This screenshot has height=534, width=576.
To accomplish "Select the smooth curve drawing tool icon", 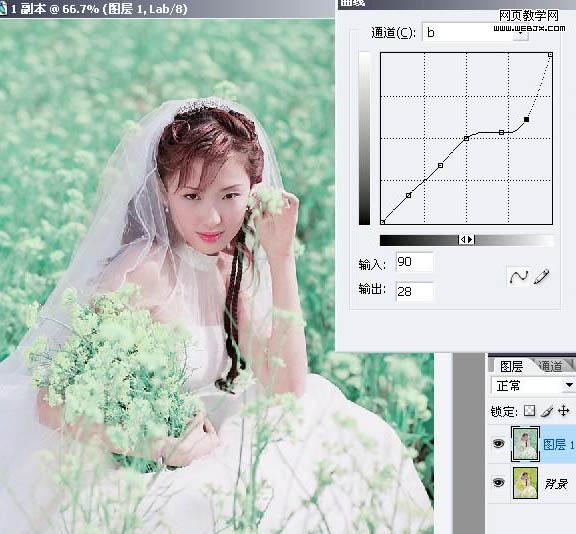I will (x=519, y=277).
